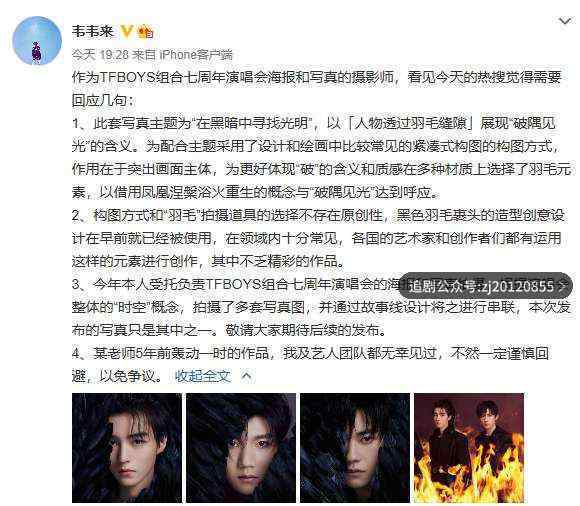Open the second portrait photo thumbnail

241,448
